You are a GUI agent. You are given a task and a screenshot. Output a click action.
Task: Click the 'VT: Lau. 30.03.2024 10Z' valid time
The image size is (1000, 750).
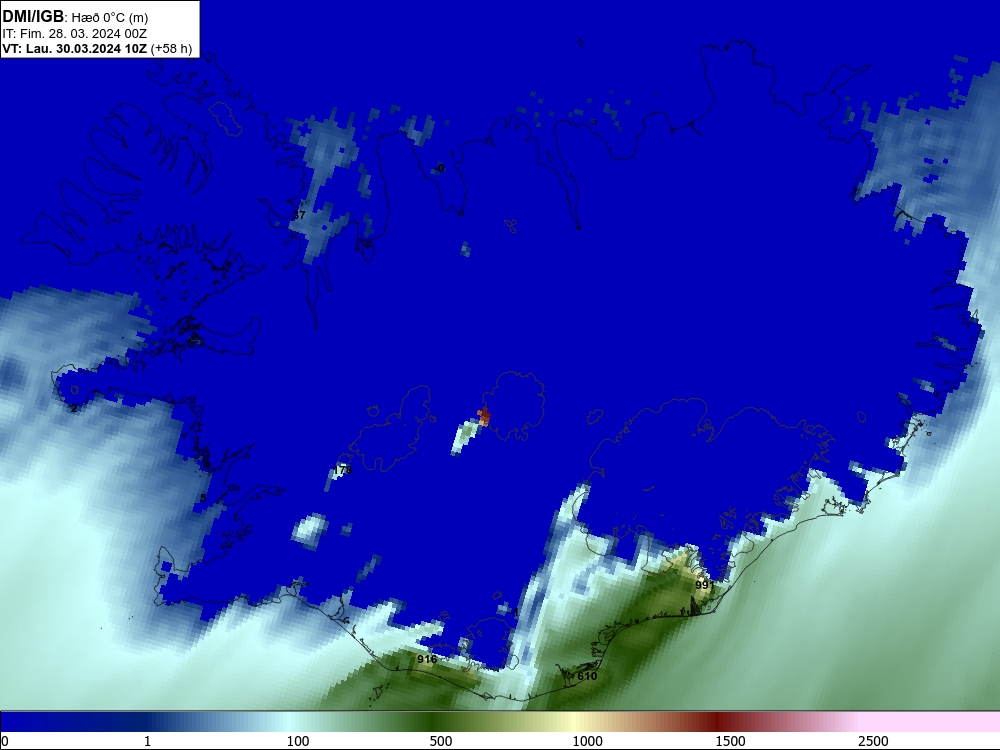(75, 49)
